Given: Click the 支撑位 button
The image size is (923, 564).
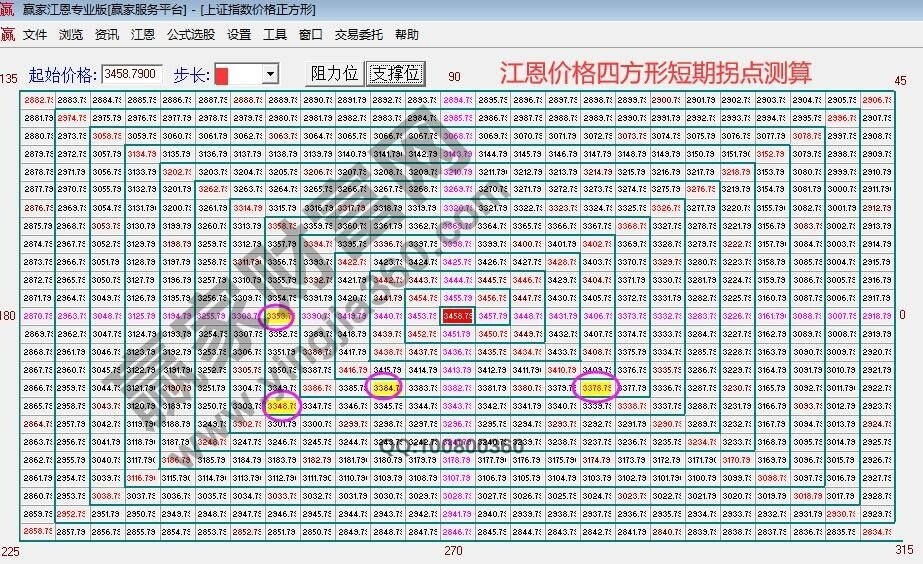Looking at the screenshot, I should [396, 74].
